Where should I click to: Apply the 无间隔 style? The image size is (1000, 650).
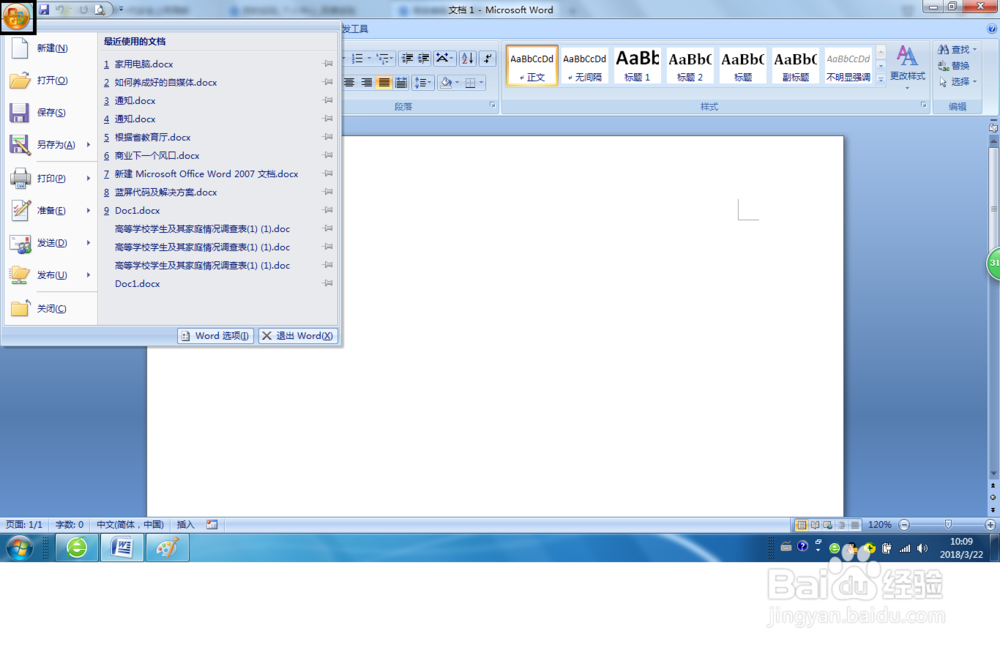(585, 66)
